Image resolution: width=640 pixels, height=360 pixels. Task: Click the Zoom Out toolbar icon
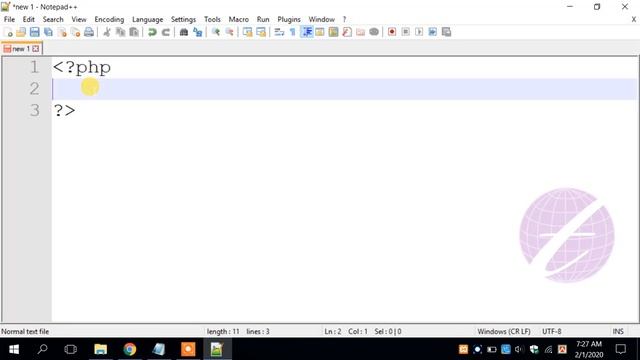click(x=229, y=32)
